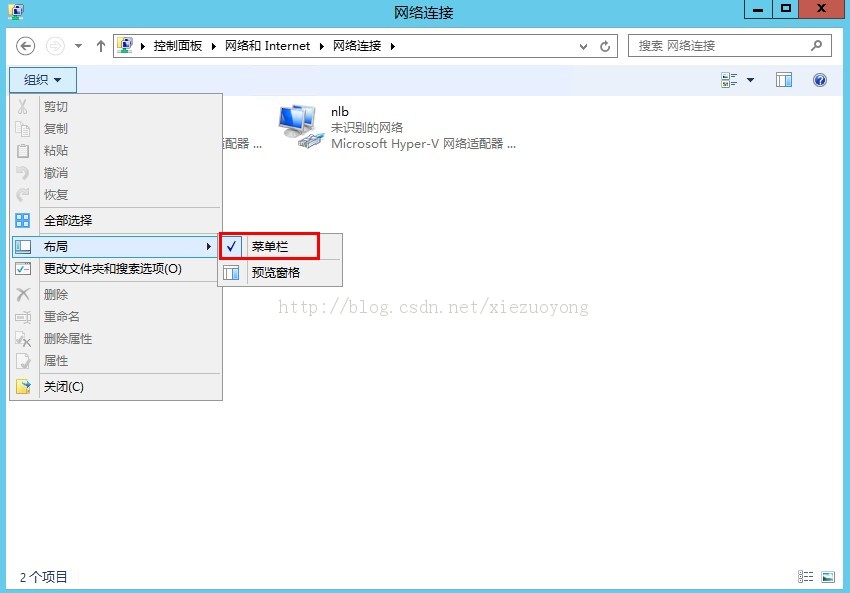Click the 全部选择 grid icon
Image resolution: width=850 pixels, height=593 pixels.
point(23,221)
